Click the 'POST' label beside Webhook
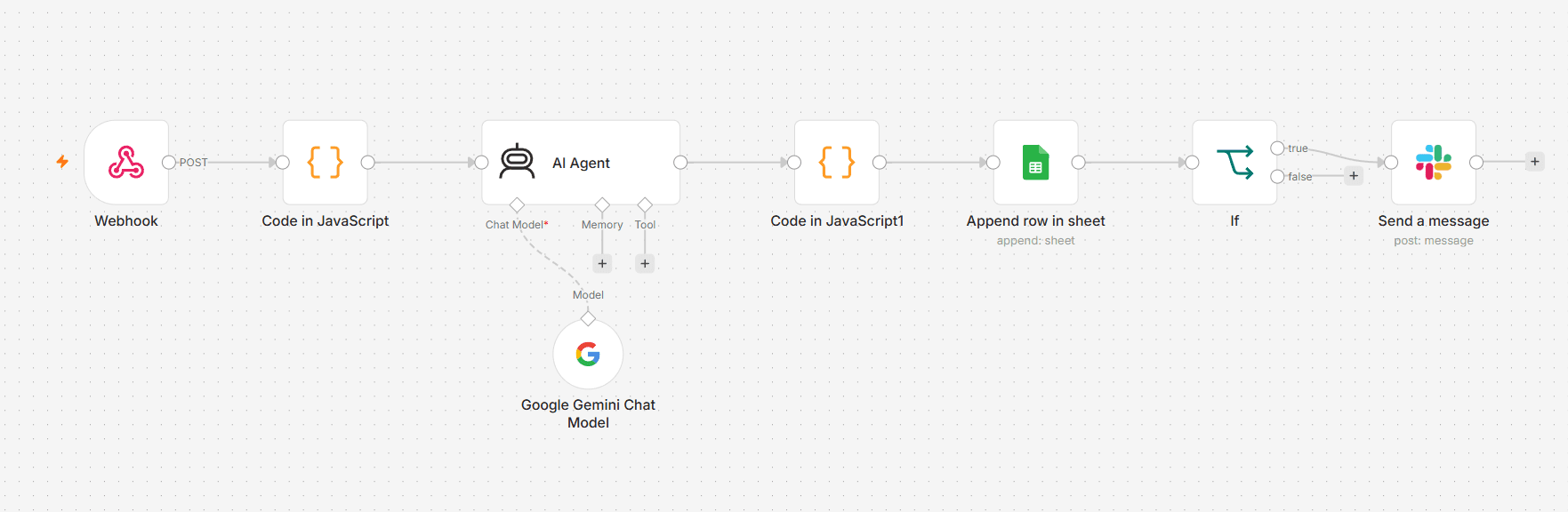 click(193, 163)
